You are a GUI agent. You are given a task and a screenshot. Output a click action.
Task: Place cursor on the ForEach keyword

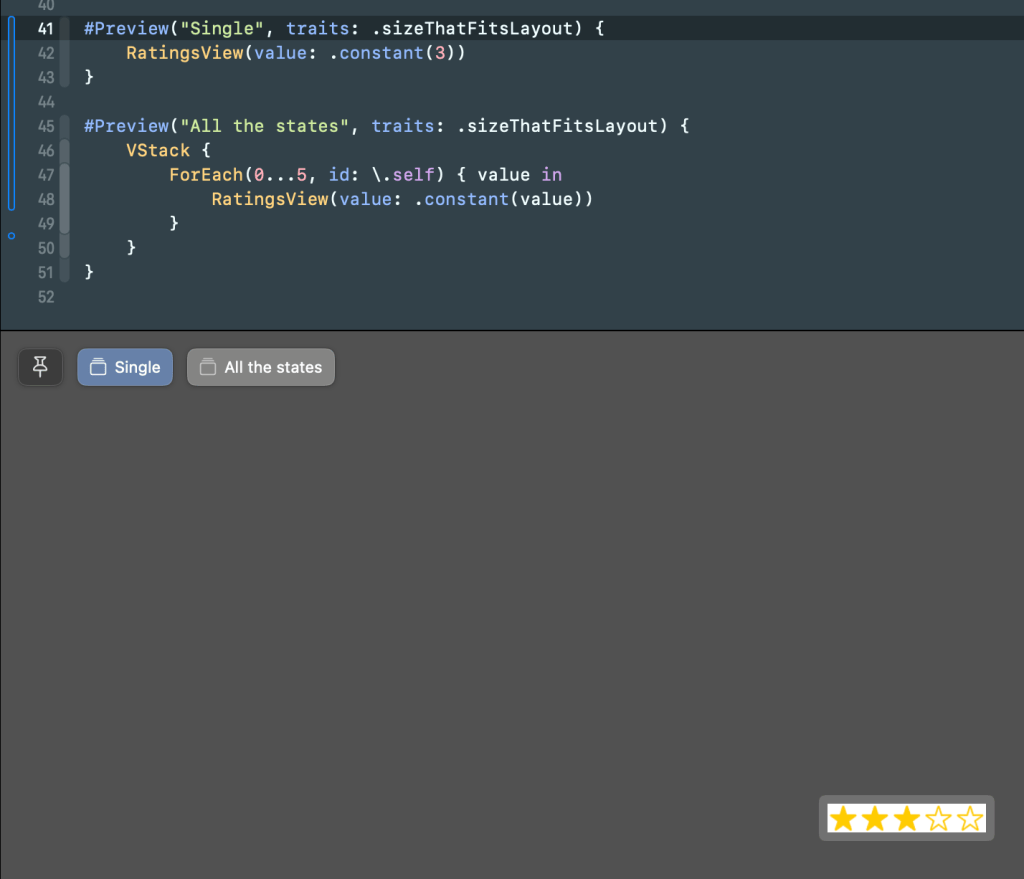206,174
